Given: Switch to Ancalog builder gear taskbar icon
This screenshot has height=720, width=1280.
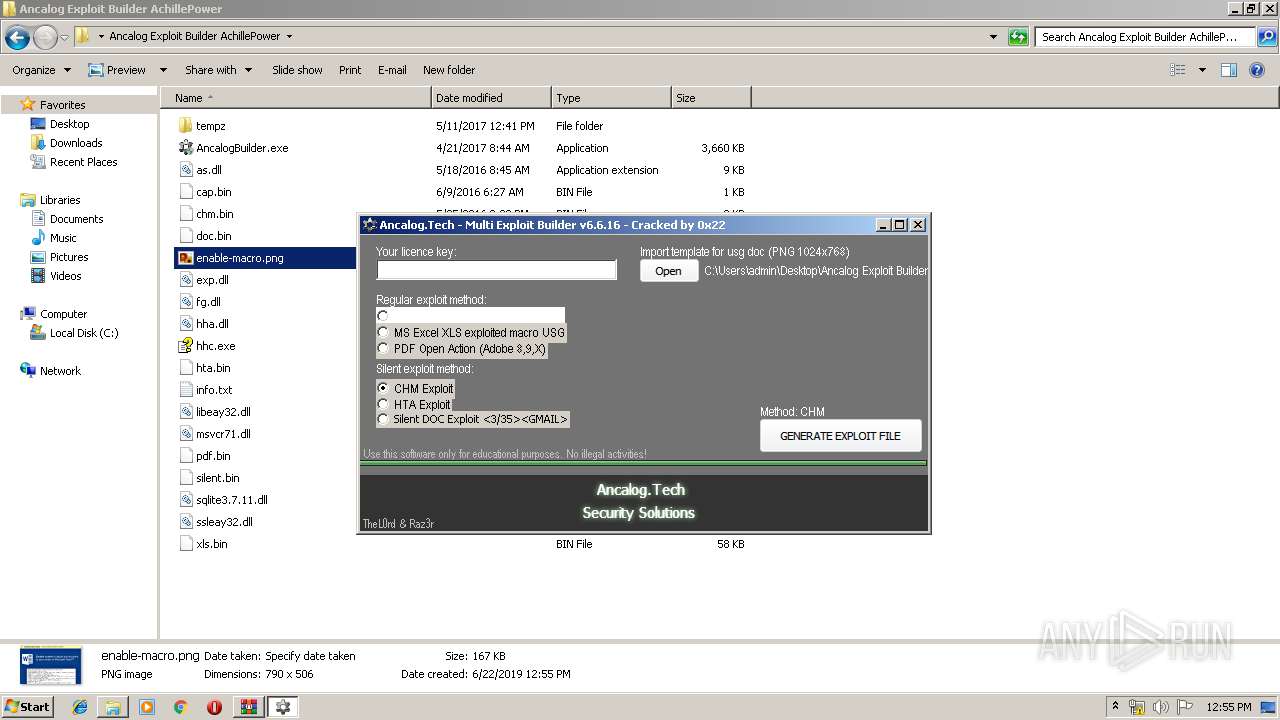Looking at the screenshot, I should (x=283, y=707).
